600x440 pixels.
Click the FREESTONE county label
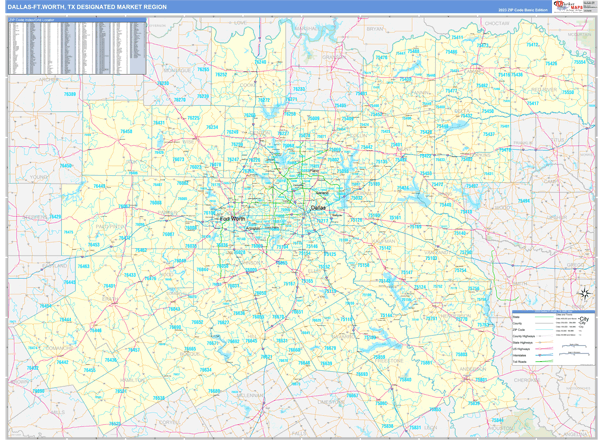389,361
